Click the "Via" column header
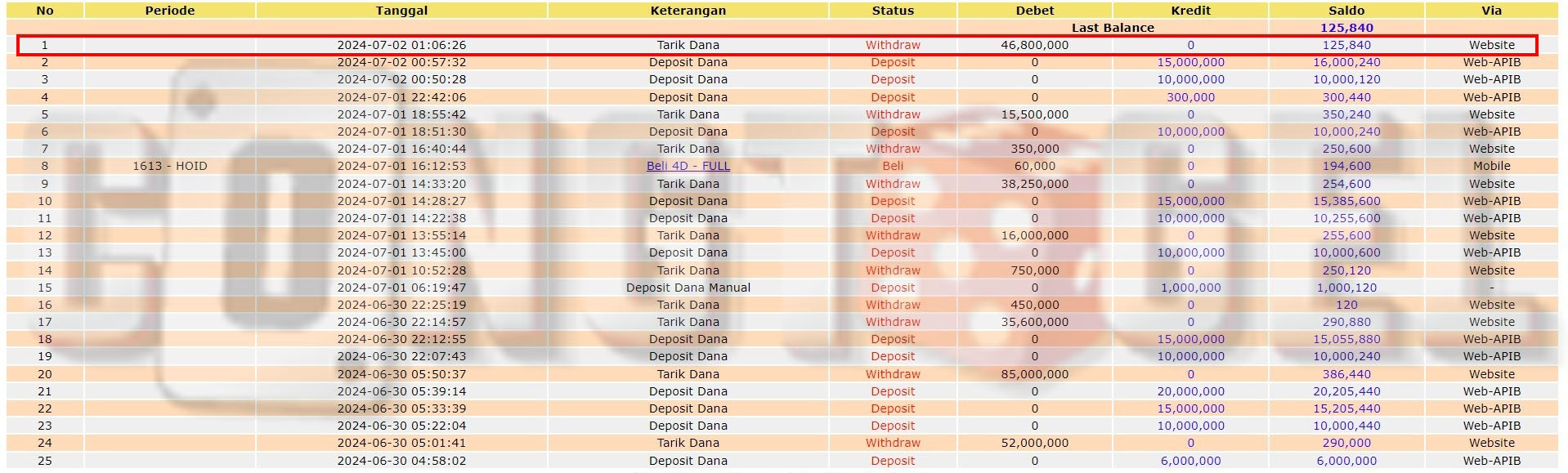Image resolution: width=1568 pixels, height=473 pixels. pyautogui.click(x=1491, y=11)
